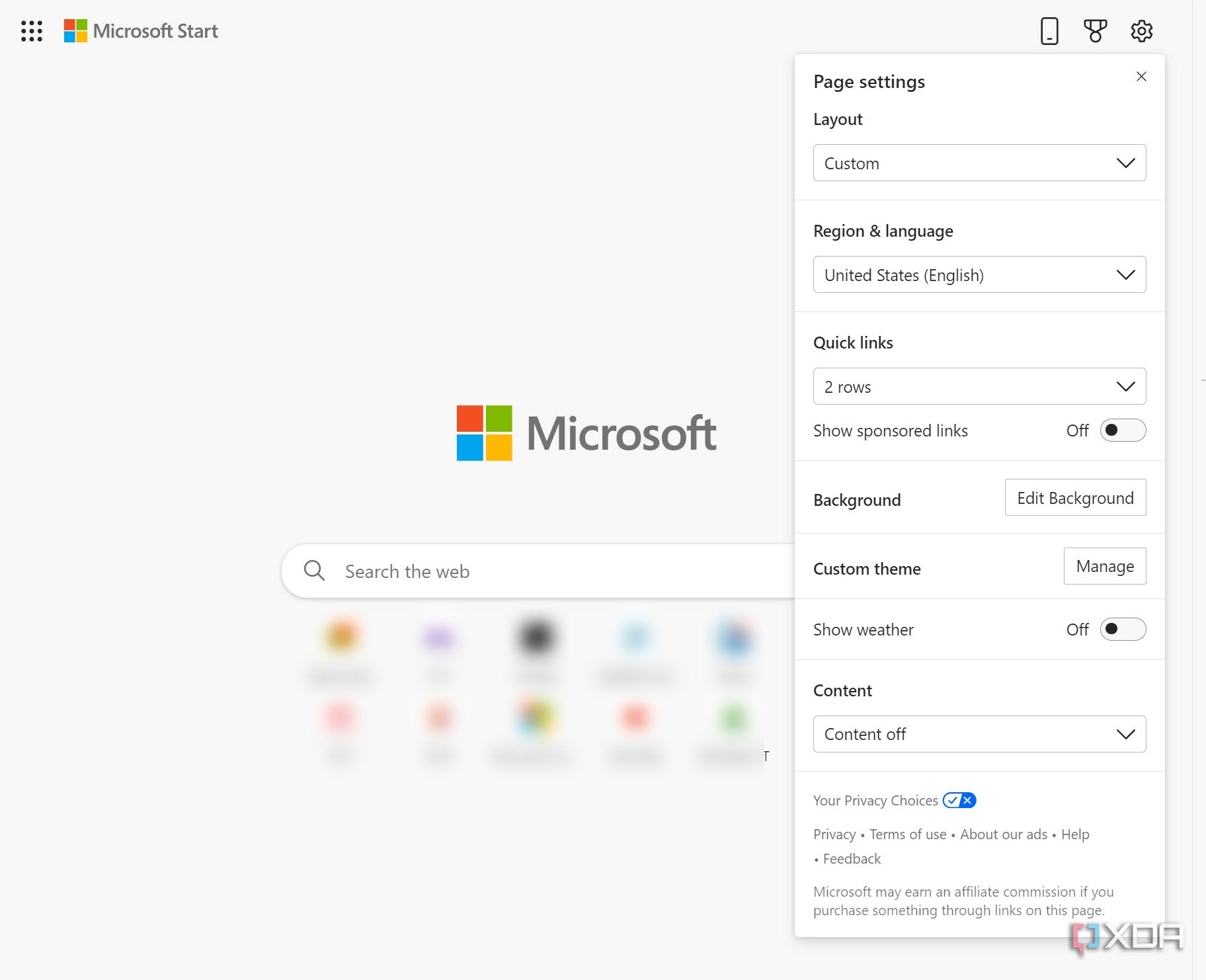Open the Privacy link
The height and width of the screenshot is (980, 1206).
coord(834,835)
